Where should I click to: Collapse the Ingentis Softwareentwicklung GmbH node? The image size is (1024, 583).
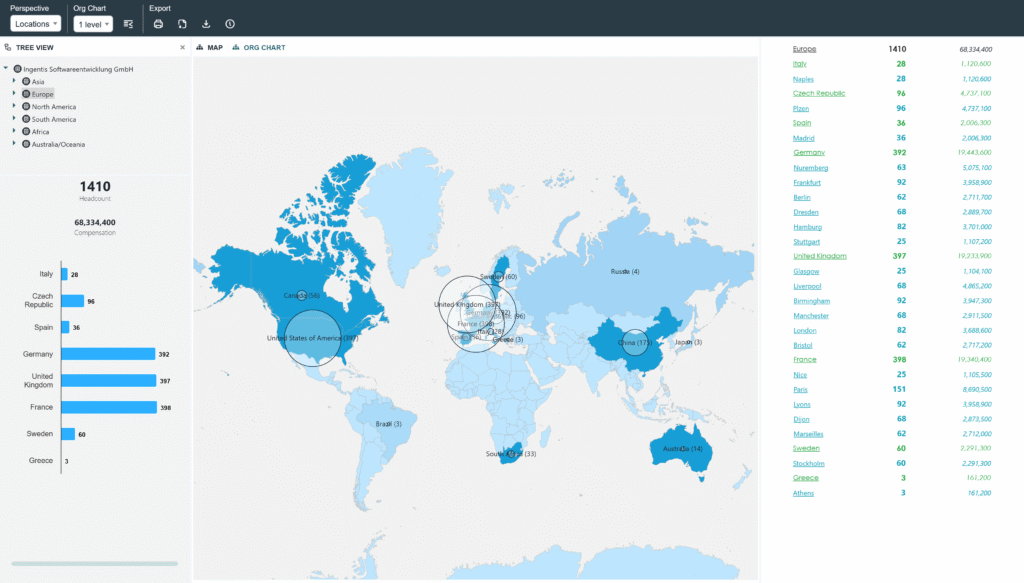pyautogui.click(x=6, y=68)
